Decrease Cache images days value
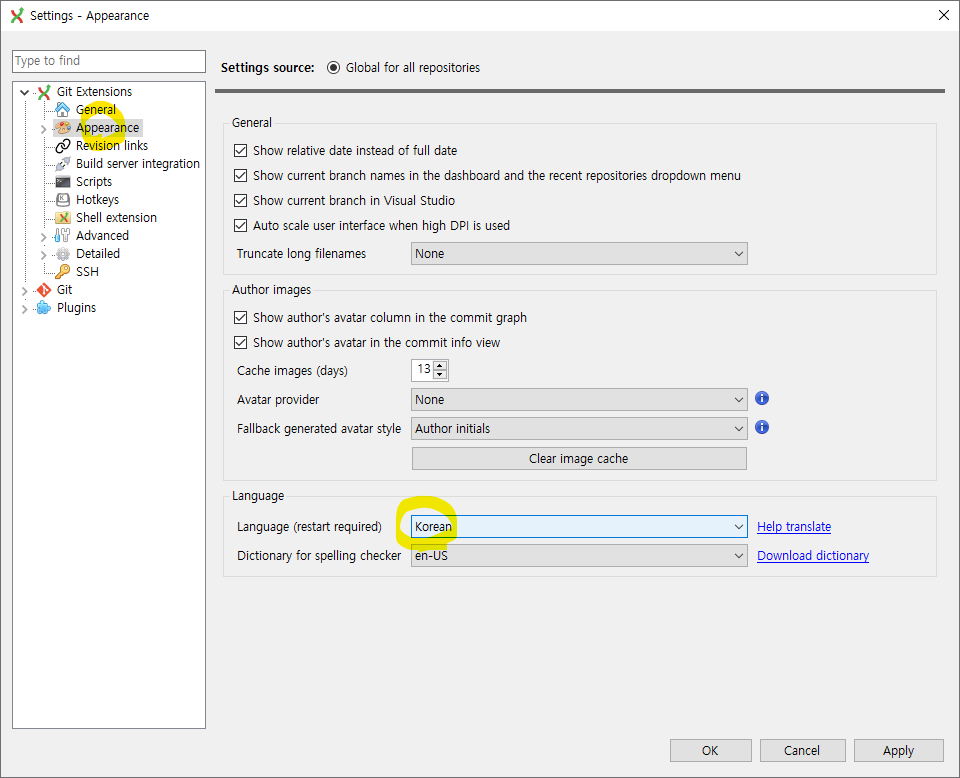The image size is (960, 778). [440, 374]
